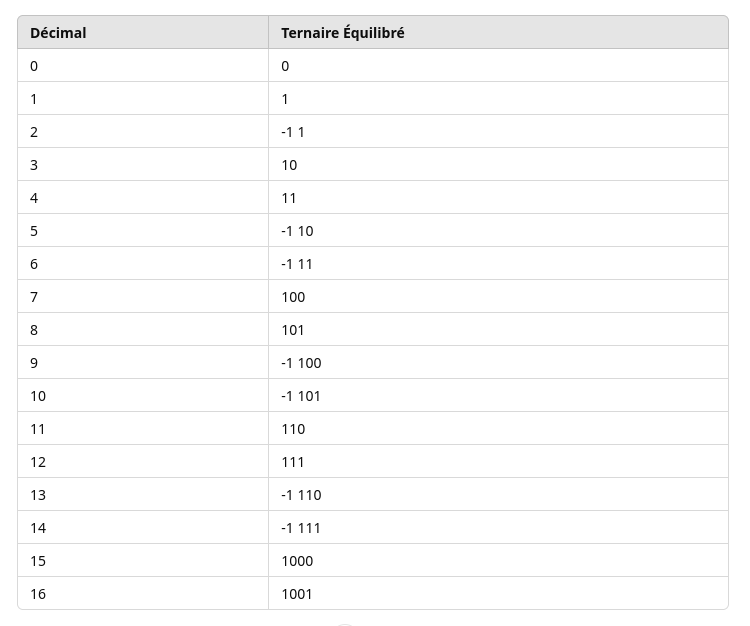Click the ternary cell showing 1000
750x626 pixels.
pyautogui.click(x=498, y=560)
